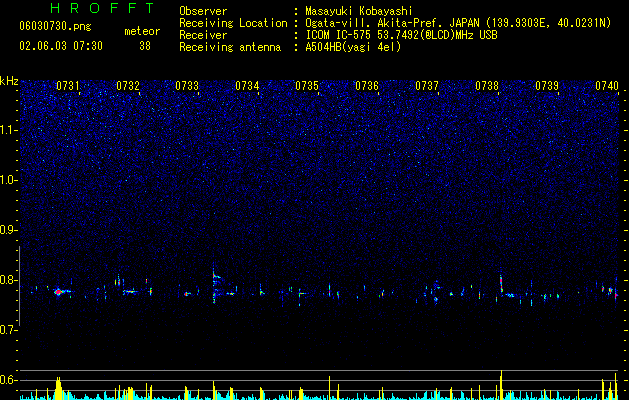Click the date stamp 02.06.03 07:30
The image size is (629, 400).
coord(61,46)
